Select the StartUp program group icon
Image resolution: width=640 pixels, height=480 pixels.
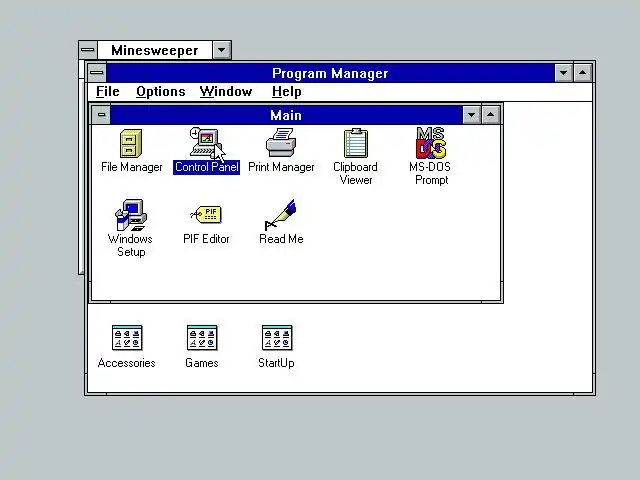coord(277,338)
